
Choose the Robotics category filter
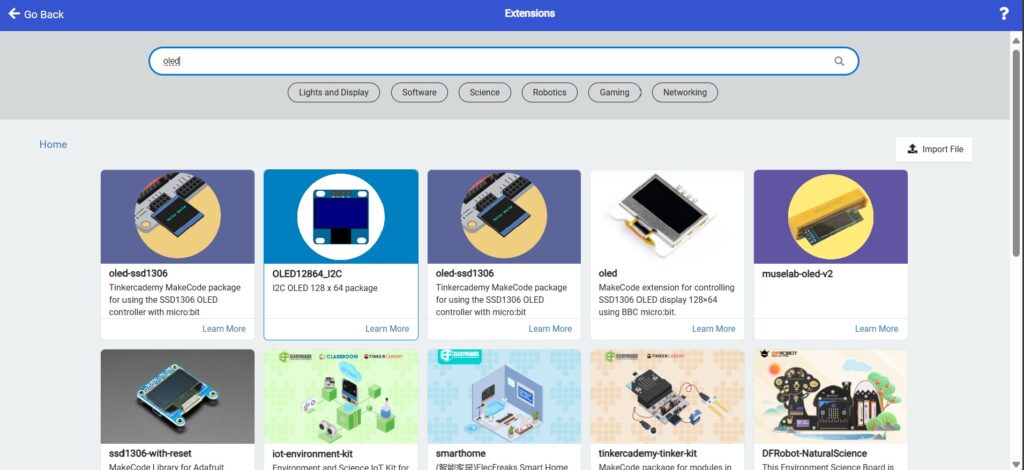[549, 92]
